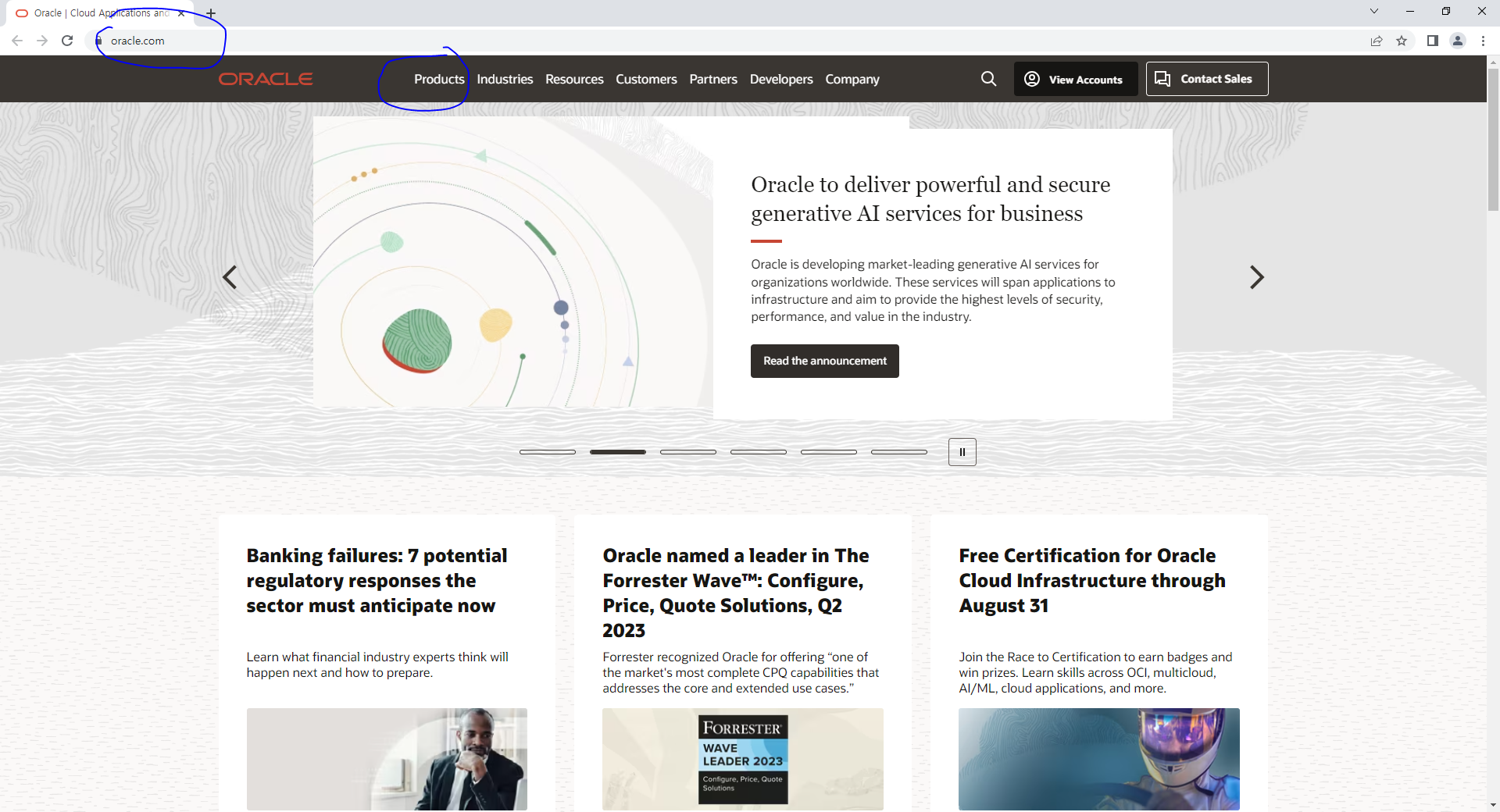
Task: Select the third carousel slide indicator
Action: click(688, 452)
